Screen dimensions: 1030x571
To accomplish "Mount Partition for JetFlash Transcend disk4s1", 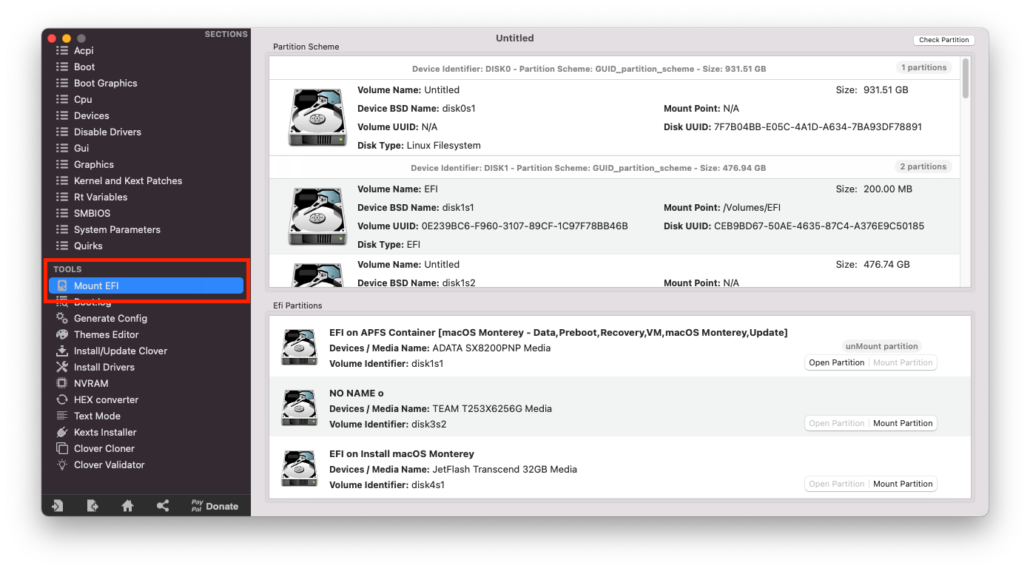I will 903,484.
